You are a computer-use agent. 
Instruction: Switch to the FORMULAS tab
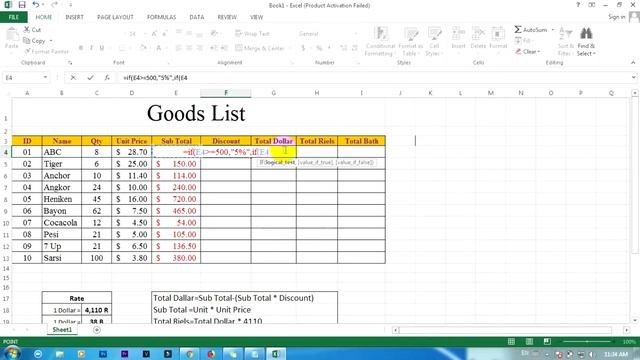161,17
